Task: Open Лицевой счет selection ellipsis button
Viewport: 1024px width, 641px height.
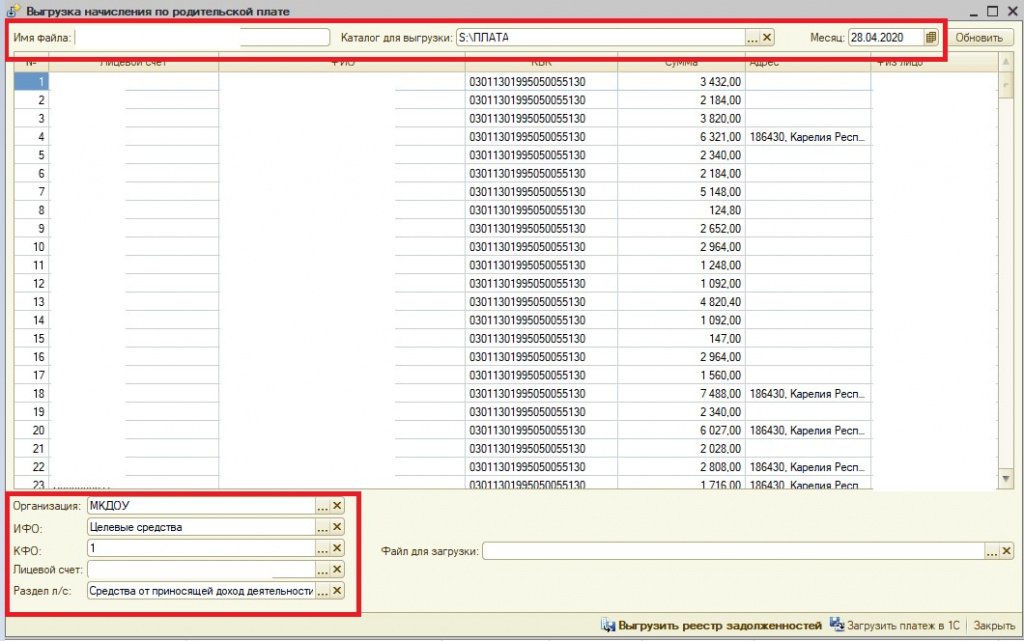Action: pyautogui.click(x=323, y=569)
